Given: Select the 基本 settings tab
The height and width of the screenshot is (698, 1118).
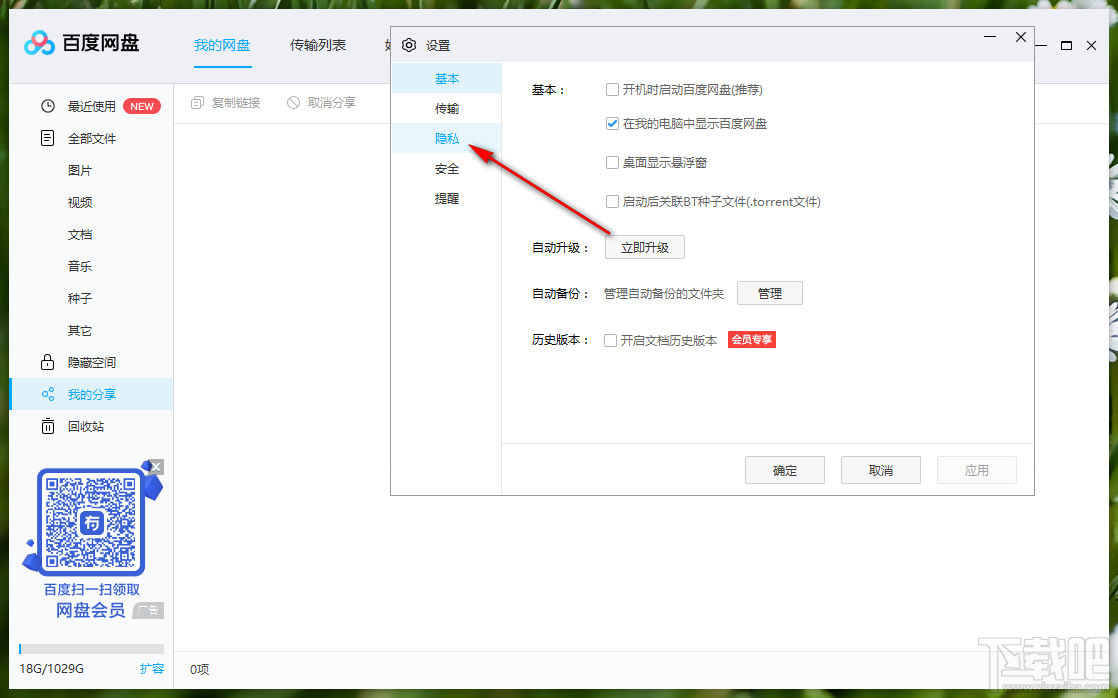Looking at the screenshot, I should pos(446,78).
